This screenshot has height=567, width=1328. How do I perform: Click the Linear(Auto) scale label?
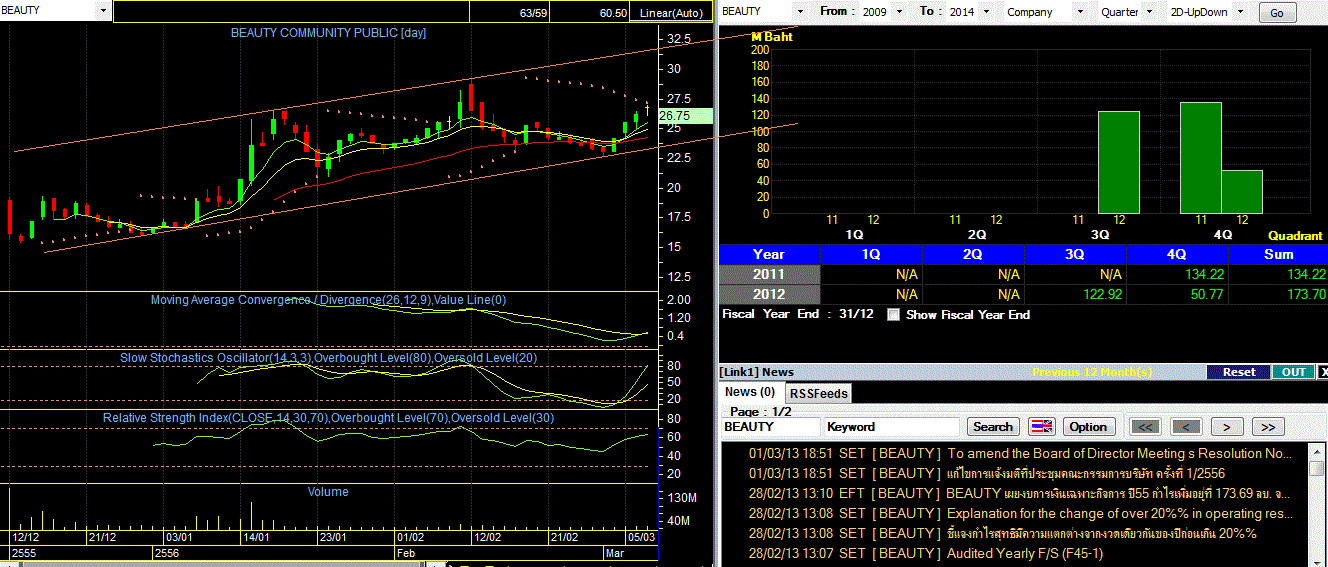[x=672, y=13]
